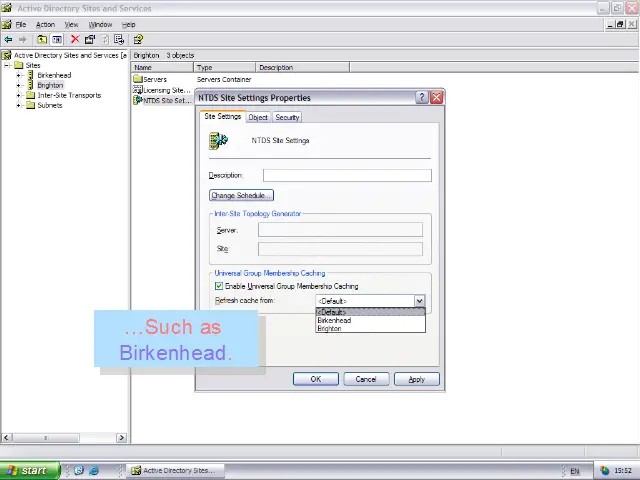Click the EN language indicator in taskbar
640x480 pixels.
[575, 471]
